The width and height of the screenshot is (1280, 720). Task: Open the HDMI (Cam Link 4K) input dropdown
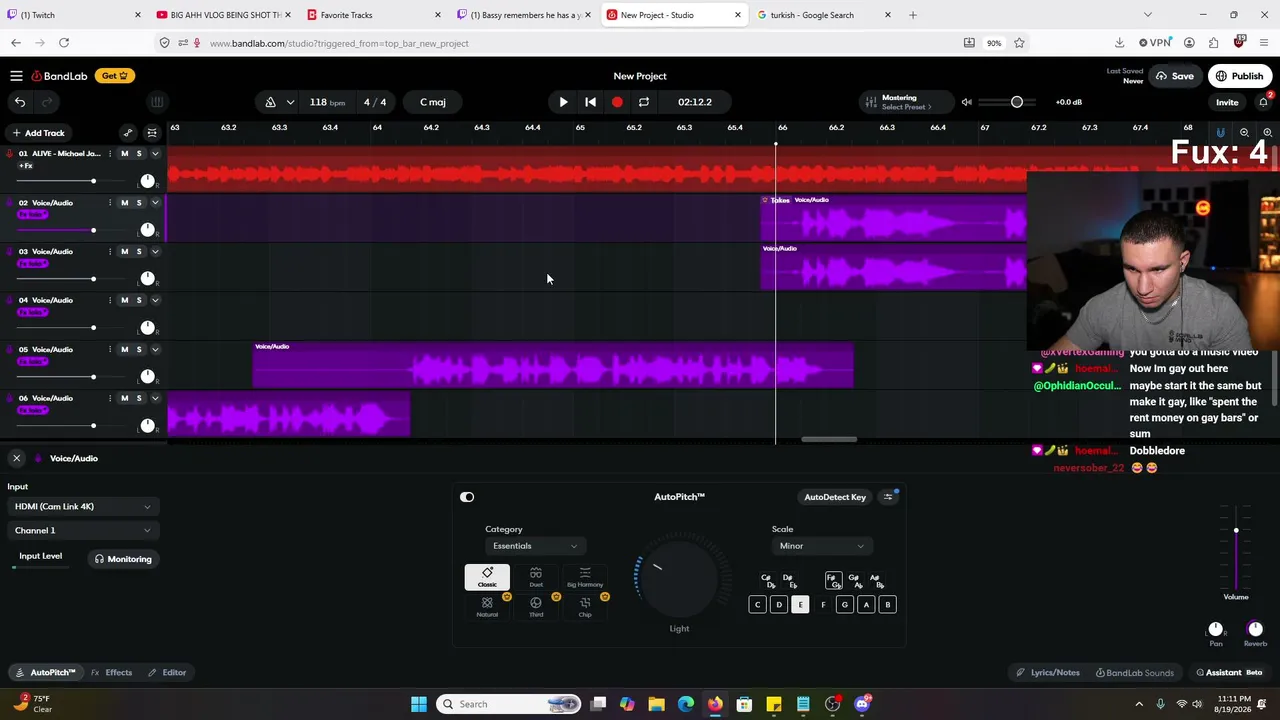pos(82,507)
